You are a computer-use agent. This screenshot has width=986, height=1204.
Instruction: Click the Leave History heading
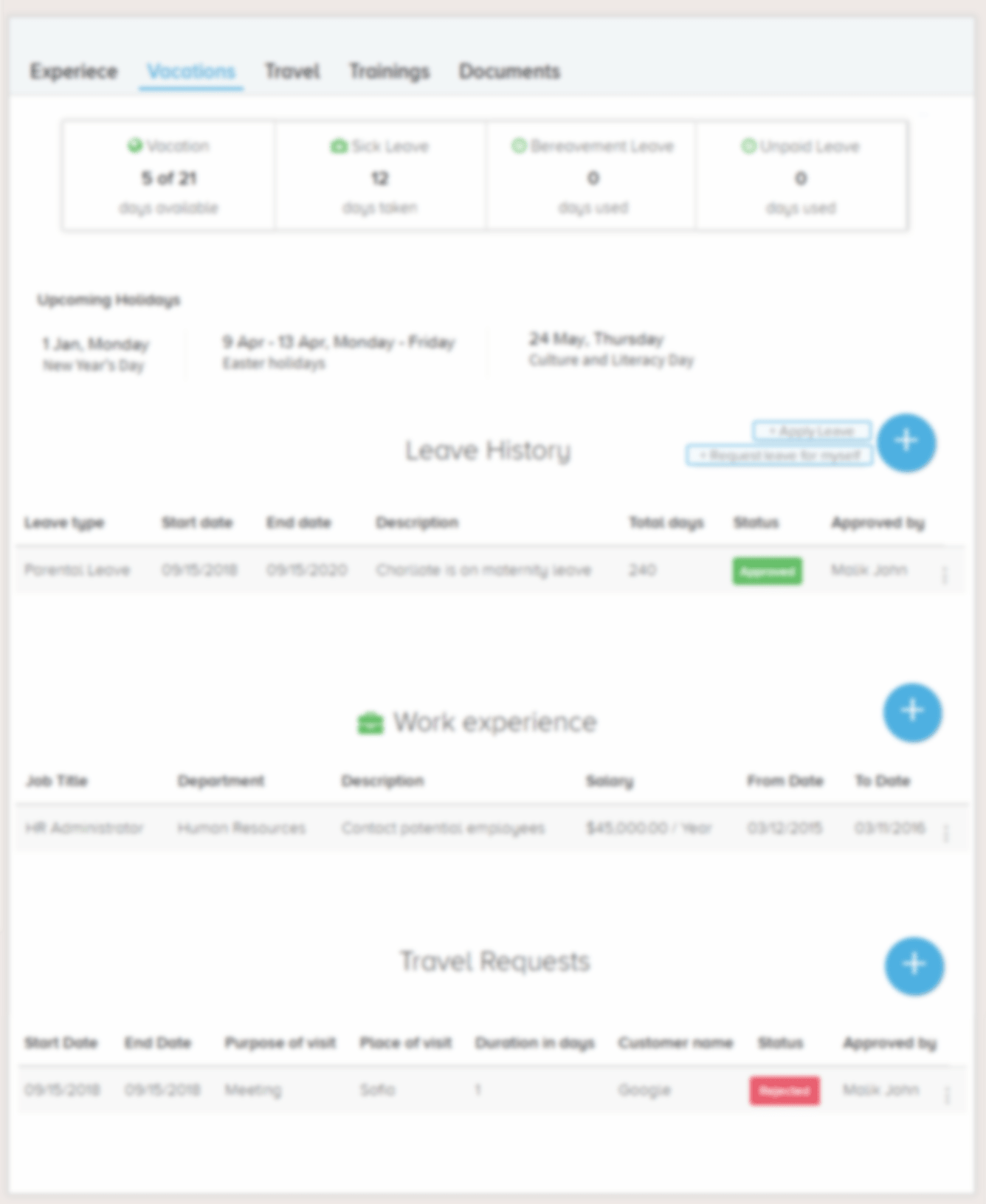[488, 450]
